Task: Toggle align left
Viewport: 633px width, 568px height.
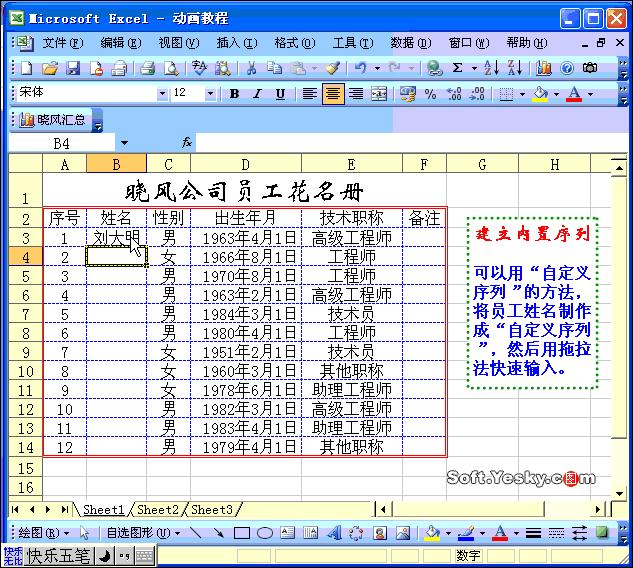Action: click(x=310, y=94)
